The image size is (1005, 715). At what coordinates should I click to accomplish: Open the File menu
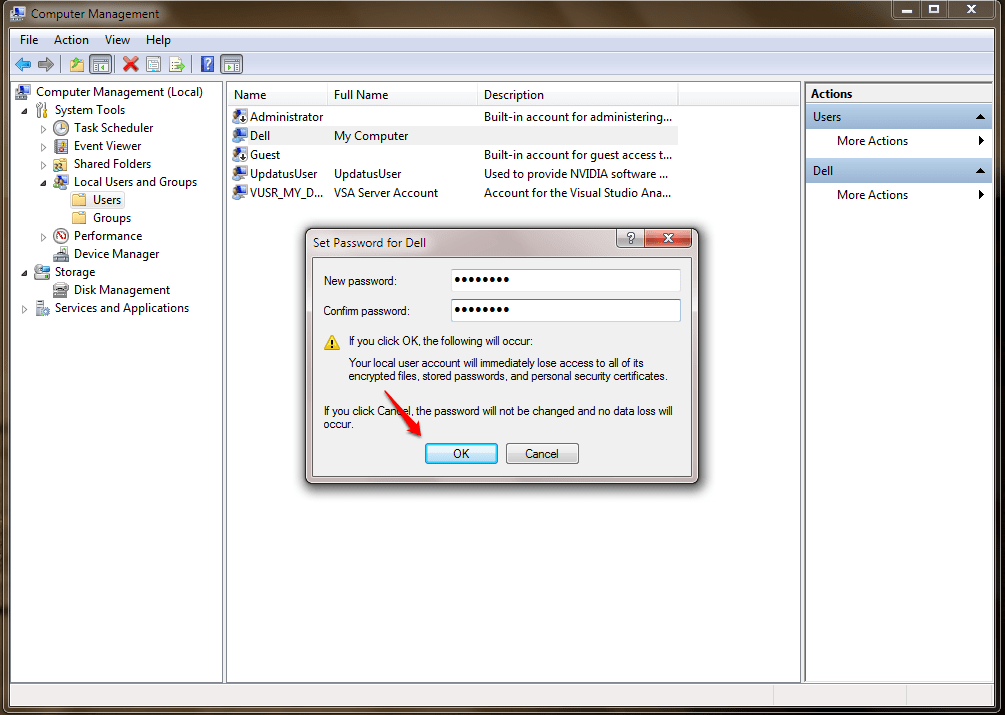29,40
